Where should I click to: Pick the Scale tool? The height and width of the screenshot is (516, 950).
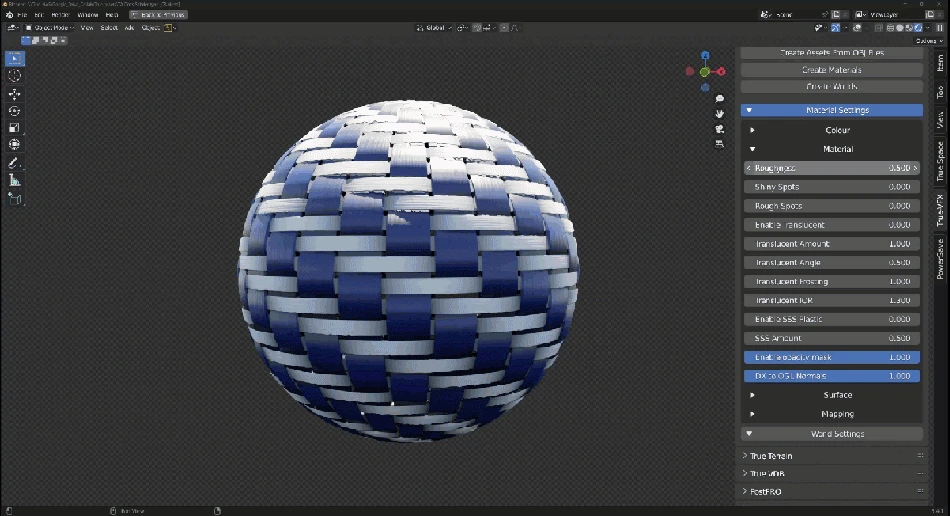tap(15, 128)
